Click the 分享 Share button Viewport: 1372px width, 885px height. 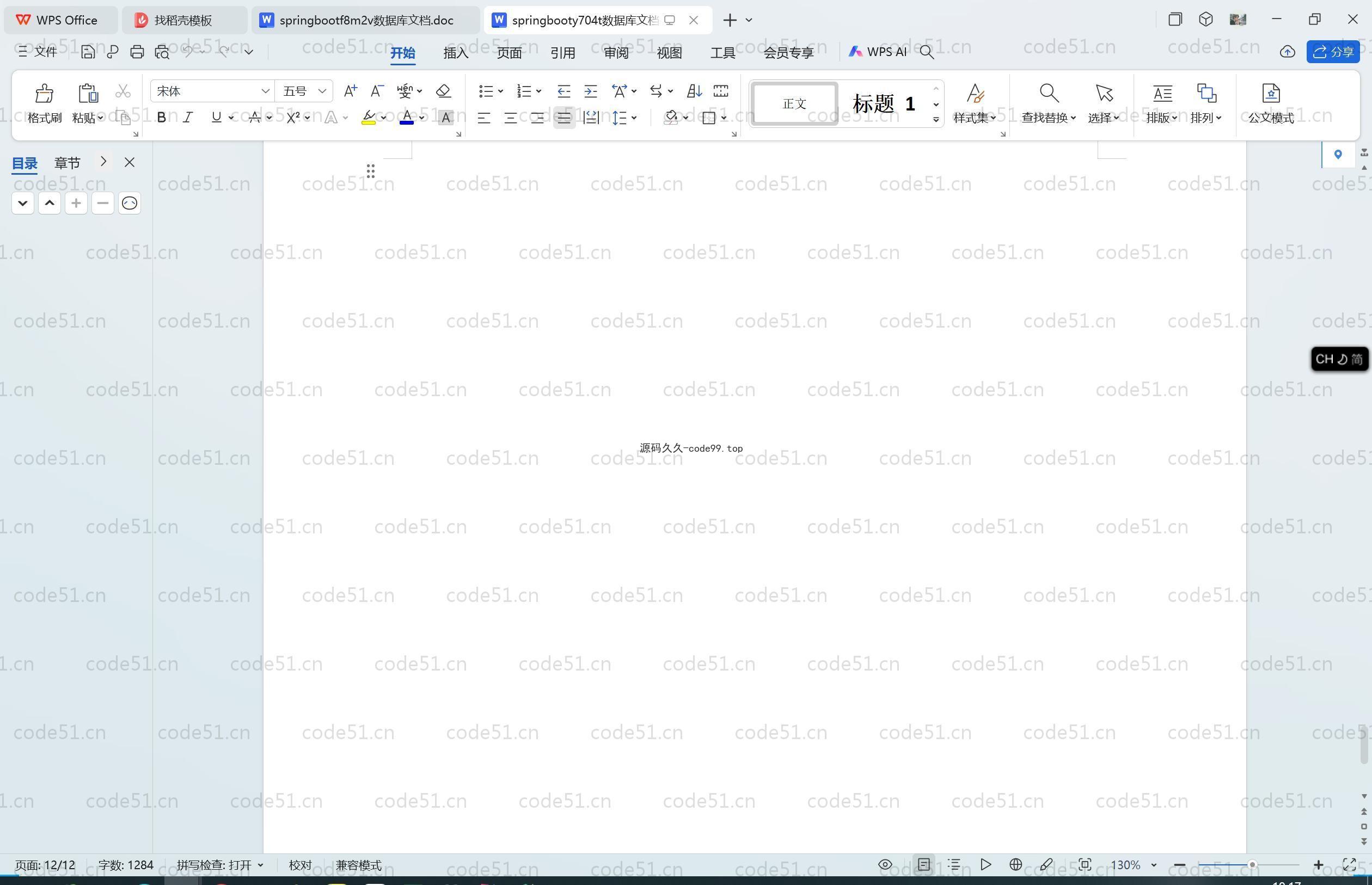click(1333, 52)
